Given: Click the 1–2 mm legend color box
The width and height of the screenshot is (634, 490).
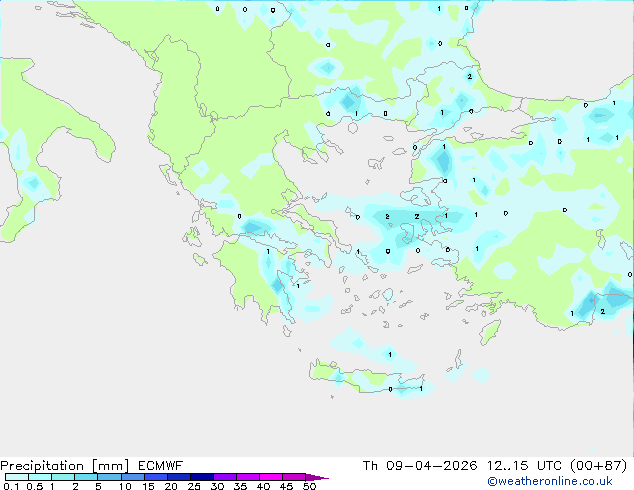Looking at the screenshot, I should [x=63, y=477].
